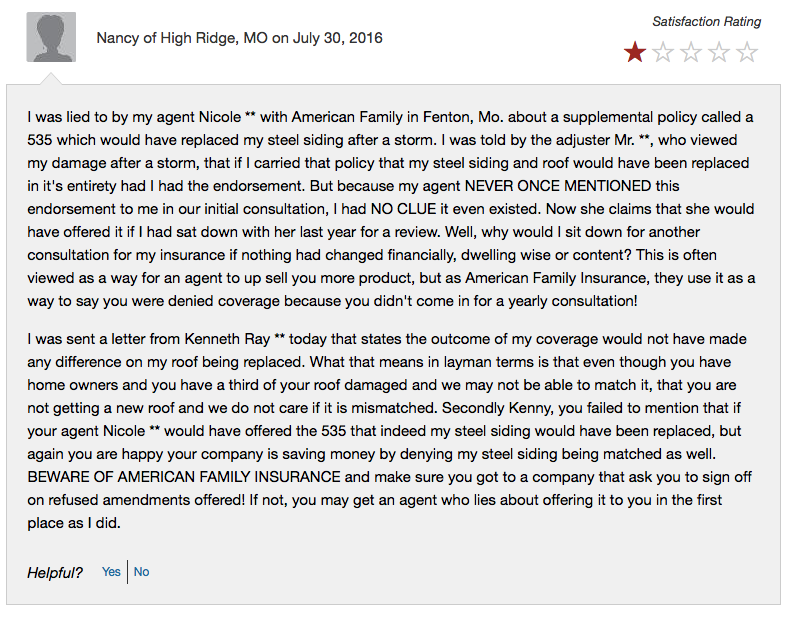This screenshot has width=789, height=617.
Task: Mark the review helpful with Yes
Action: (111, 572)
